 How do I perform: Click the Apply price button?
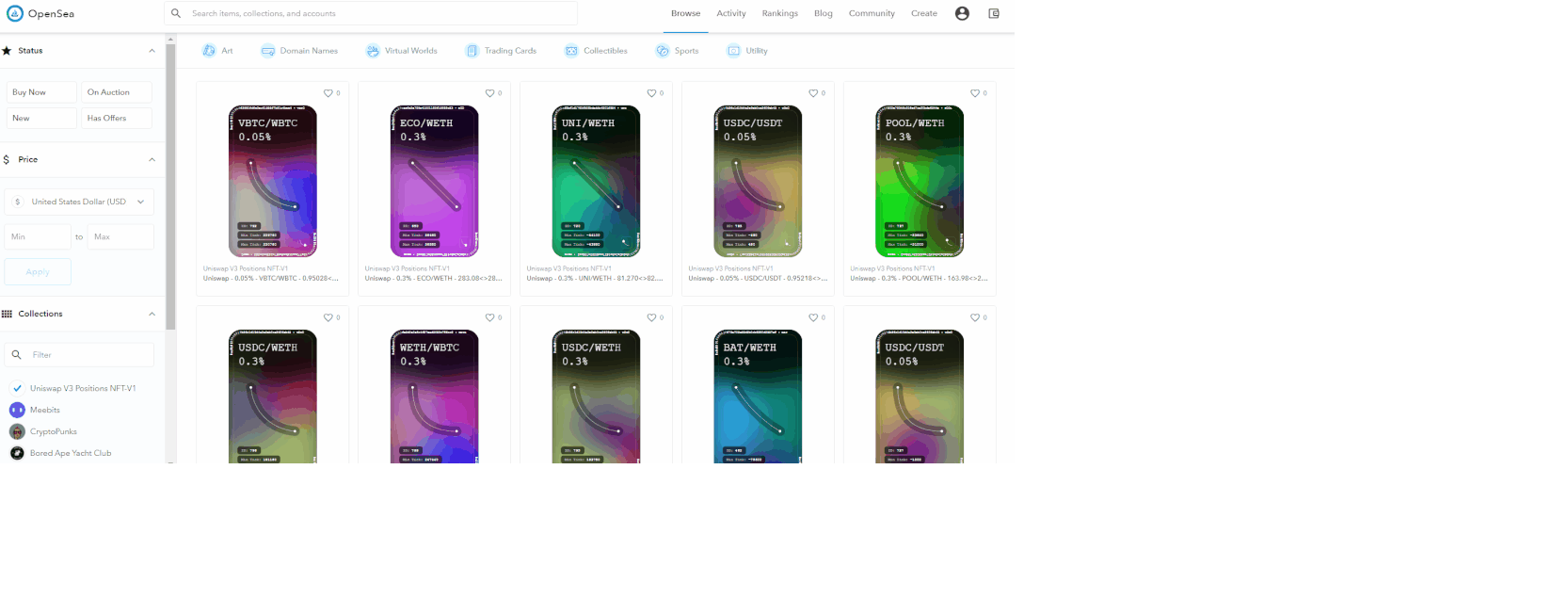click(38, 271)
